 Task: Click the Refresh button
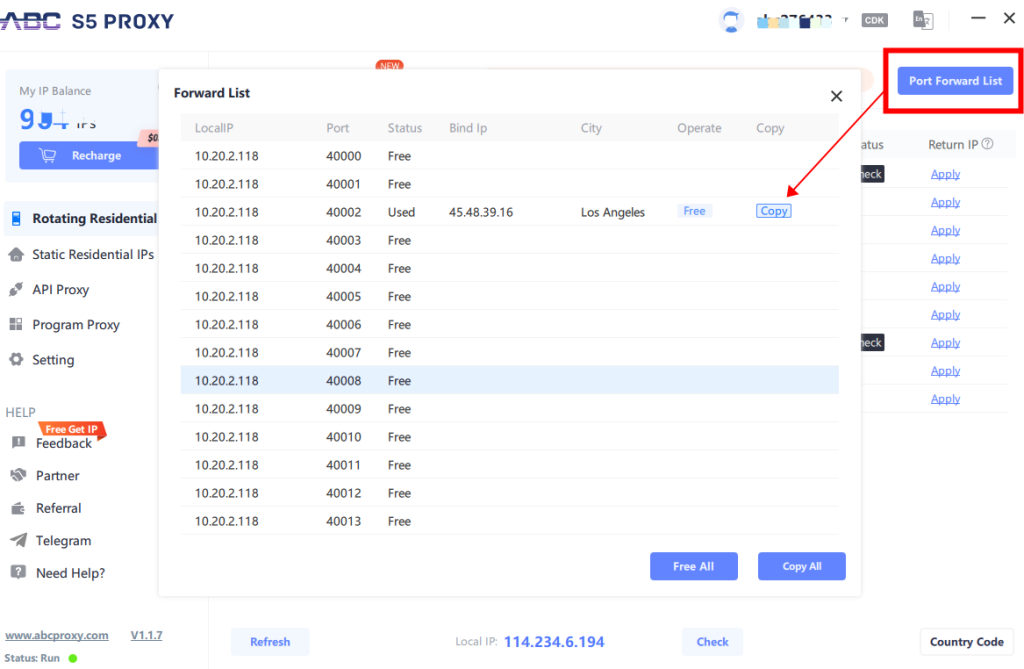pos(270,642)
